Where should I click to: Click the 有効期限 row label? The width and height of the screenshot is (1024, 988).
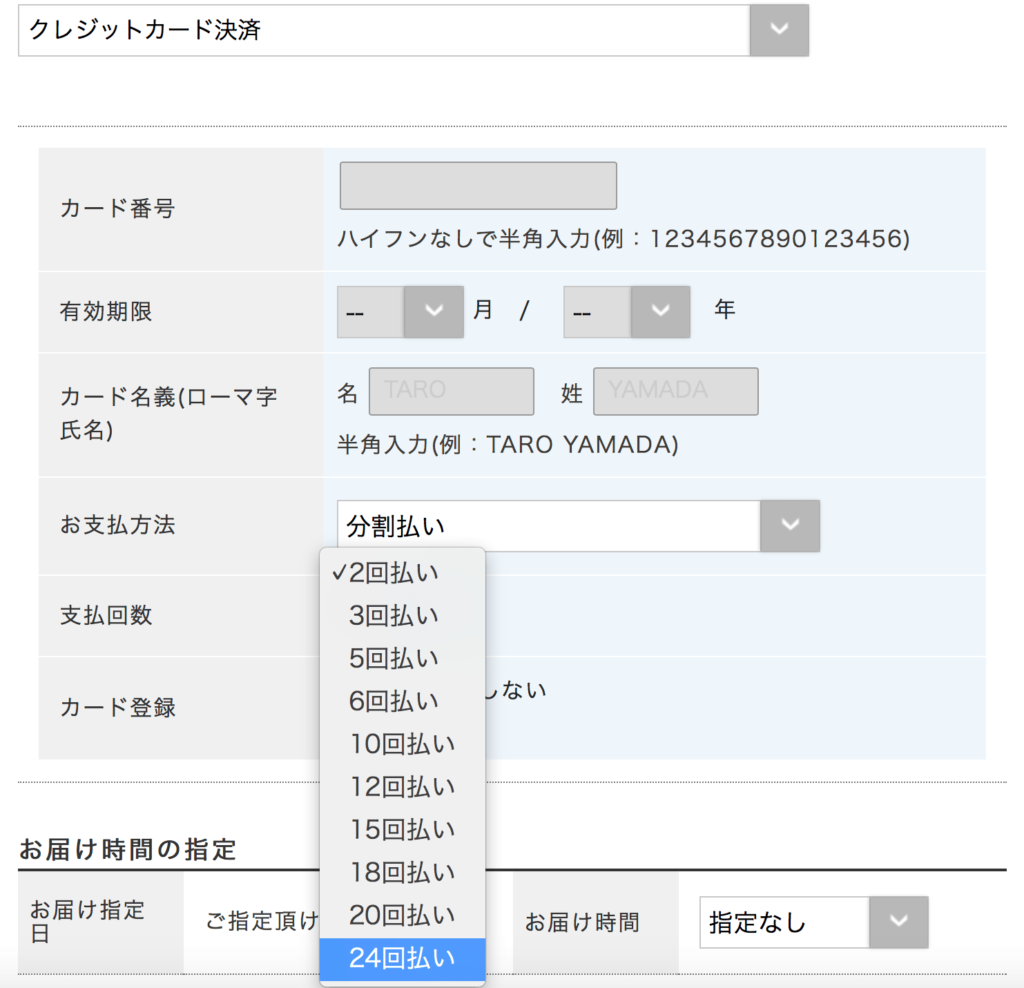pos(106,311)
